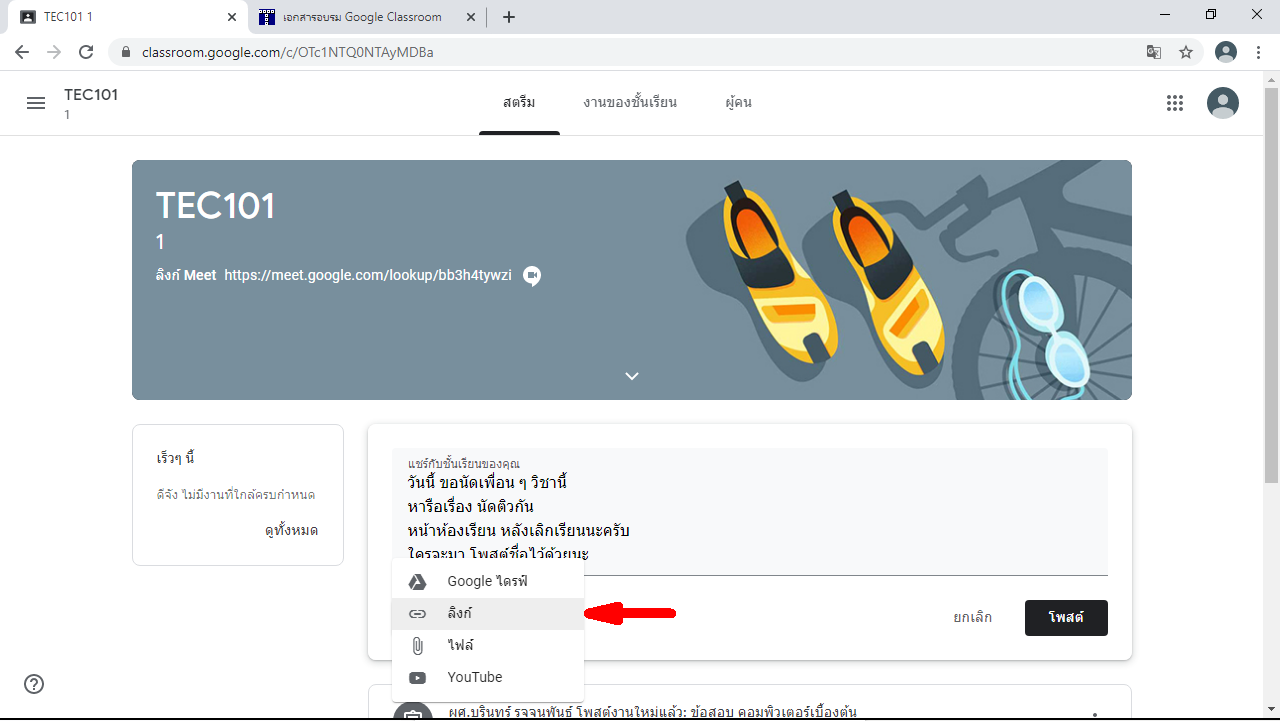Open the help question mark icon
Screen dimensions: 1280x721
(x=34, y=684)
